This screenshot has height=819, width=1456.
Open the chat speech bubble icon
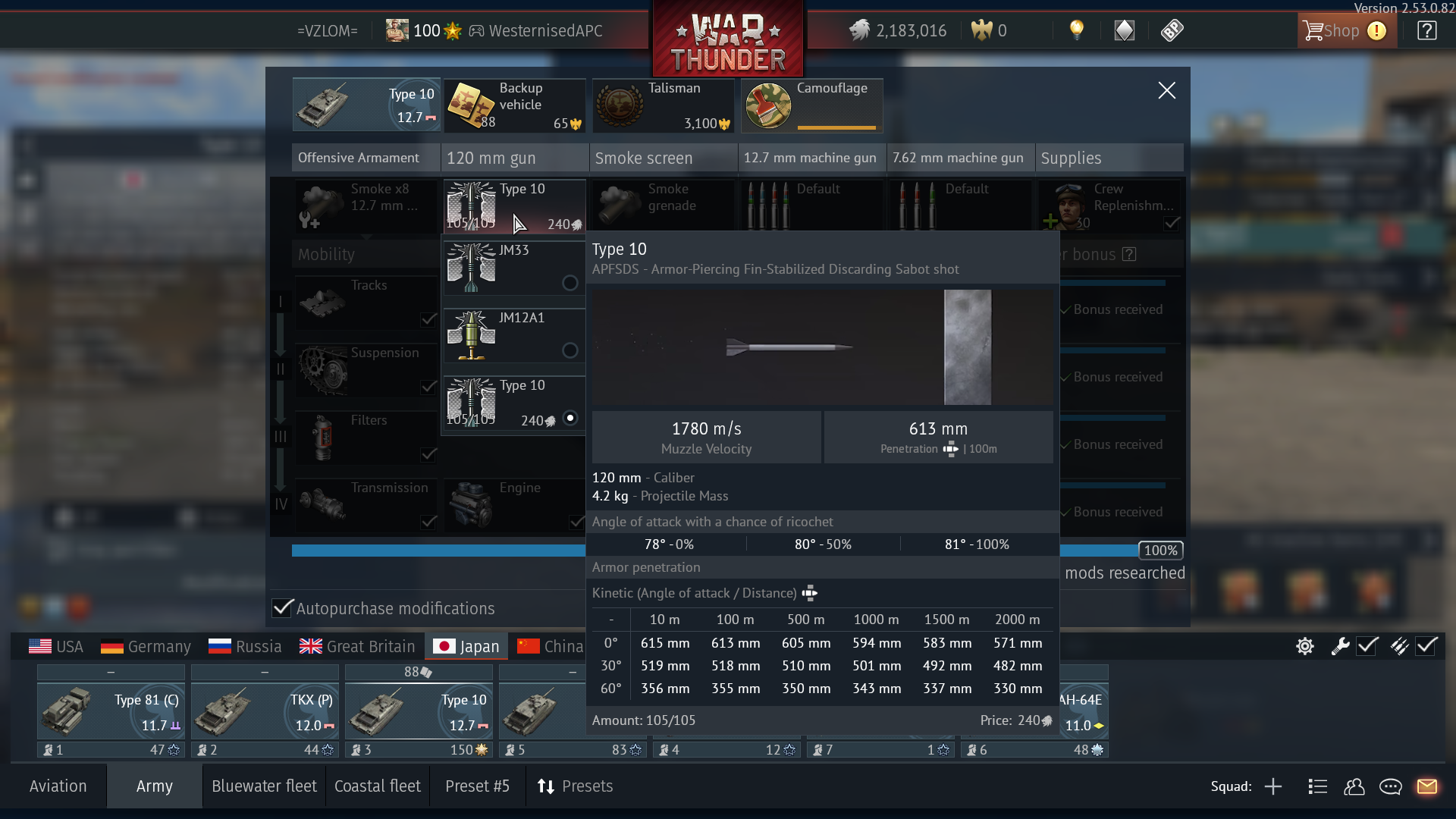[1390, 786]
